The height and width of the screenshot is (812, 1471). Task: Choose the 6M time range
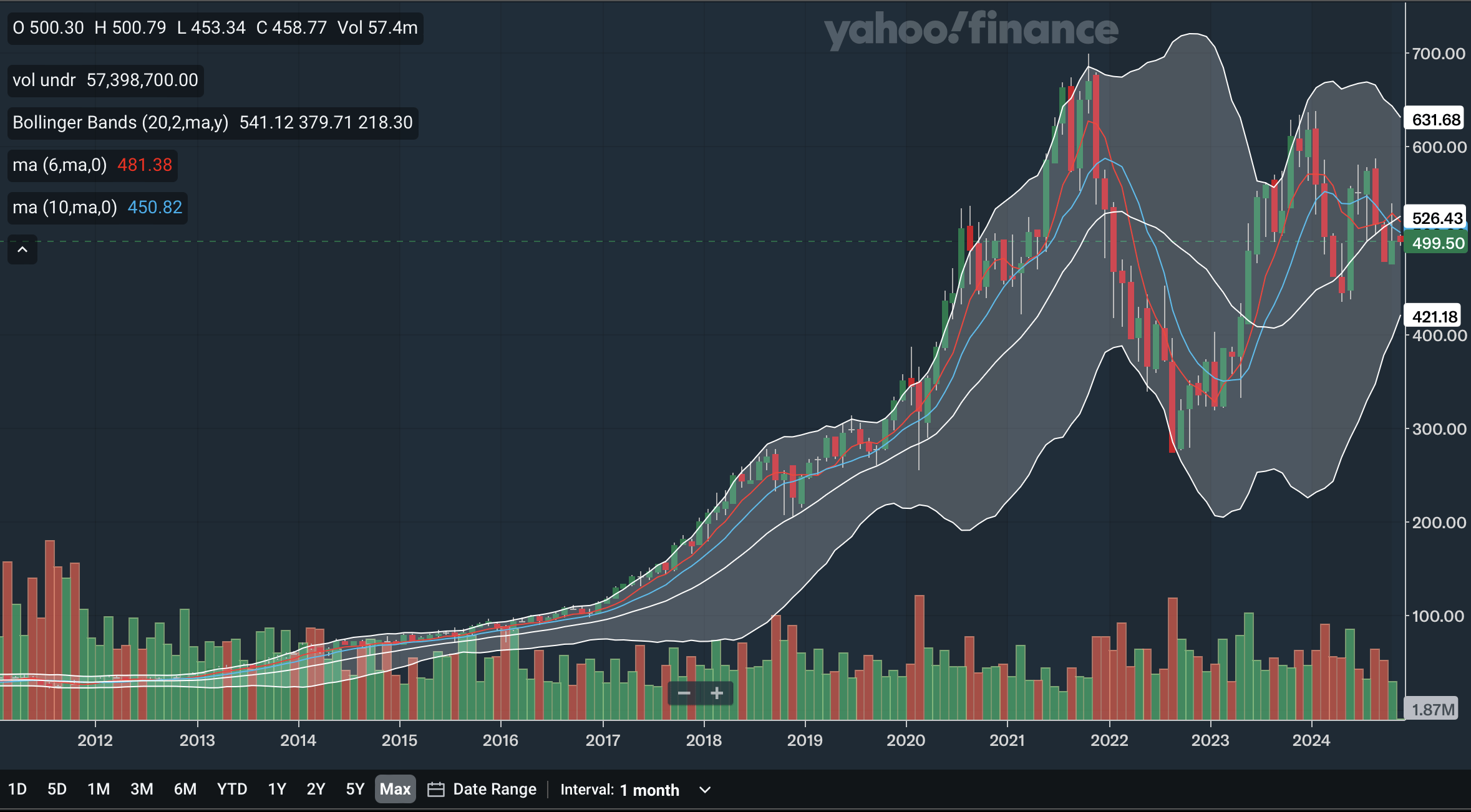click(x=185, y=790)
